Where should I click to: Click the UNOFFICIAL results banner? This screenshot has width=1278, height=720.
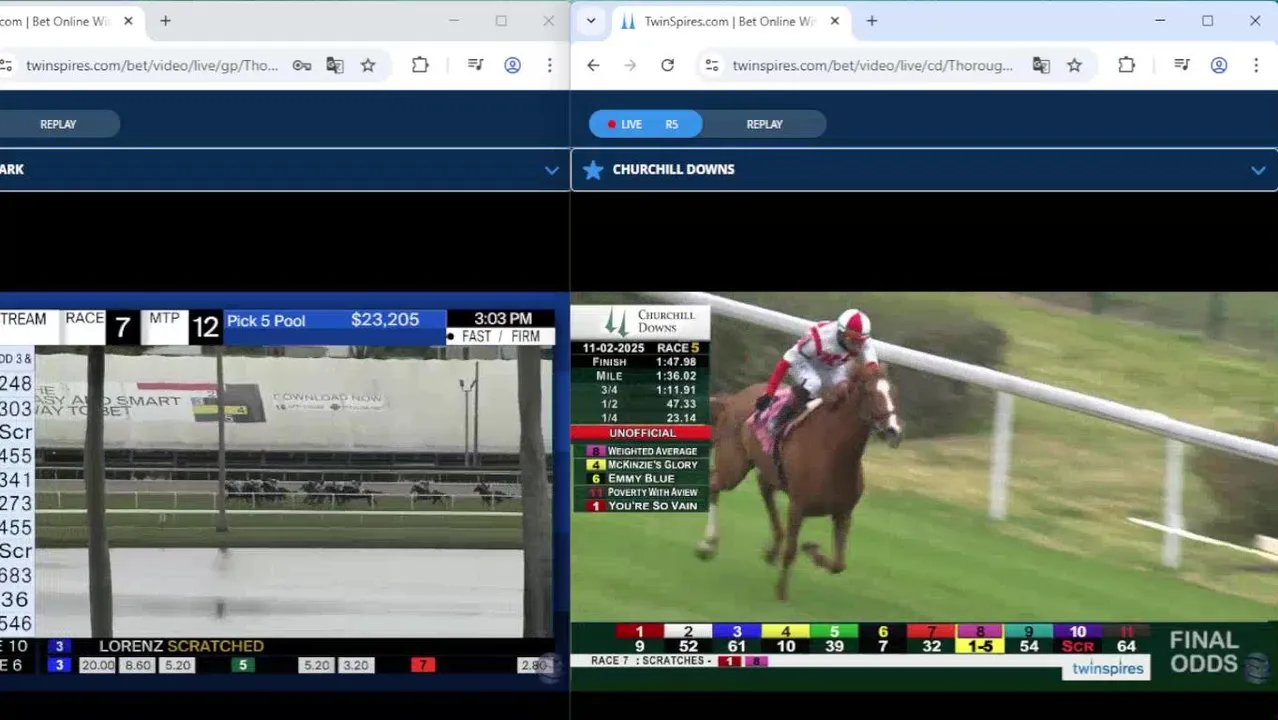[x=641, y=433]
